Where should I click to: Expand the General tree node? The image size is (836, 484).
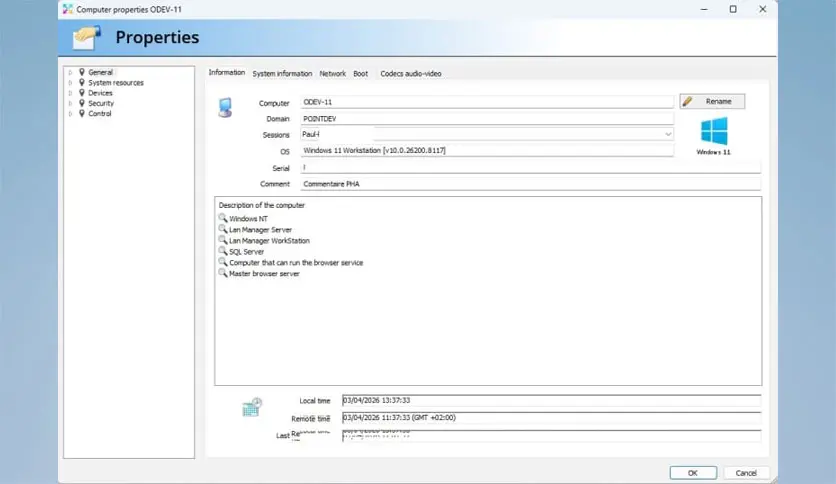pyautogui.click(x=70, y=72)
